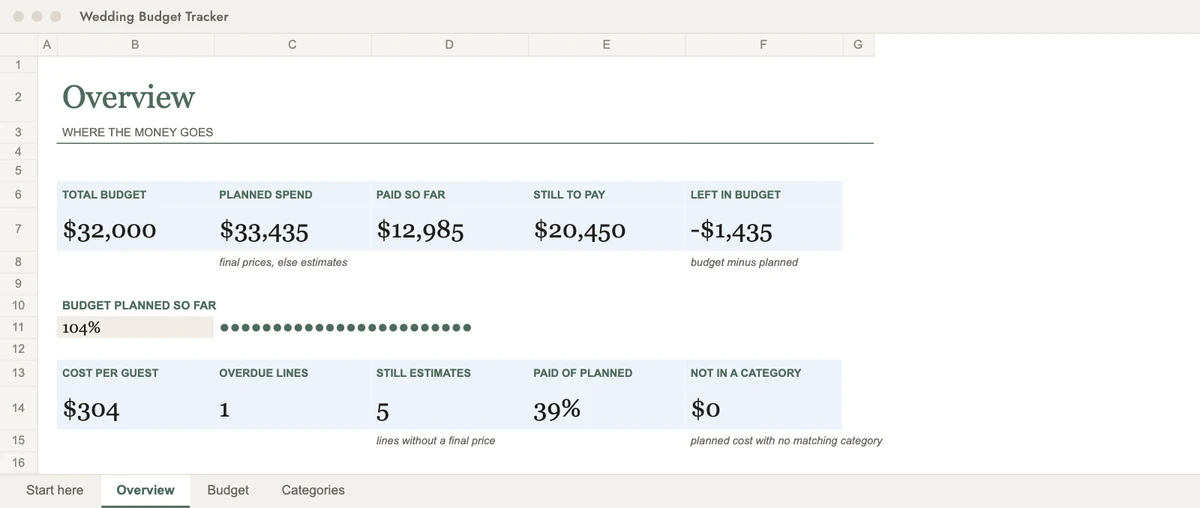This screenshot has height=508, width=1200.
Task: Select the $12,985 paid so far value
Action: click(420, 230)
